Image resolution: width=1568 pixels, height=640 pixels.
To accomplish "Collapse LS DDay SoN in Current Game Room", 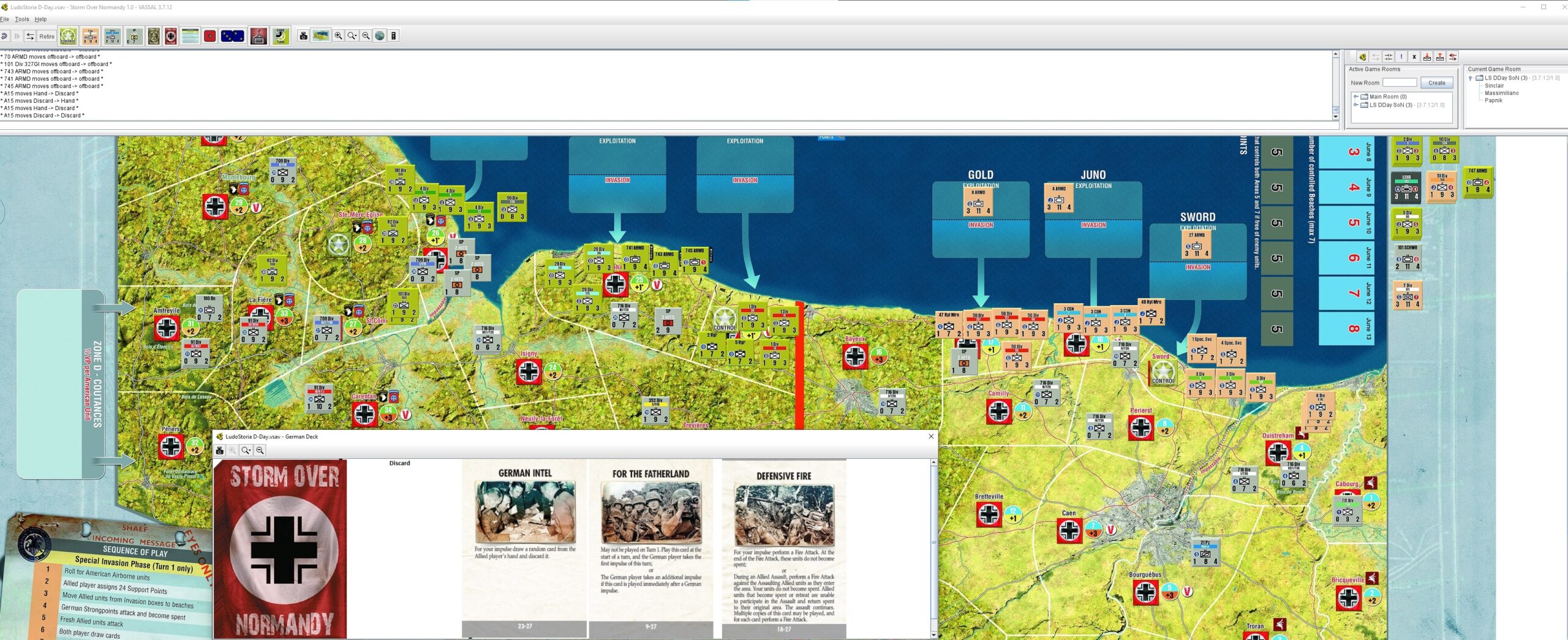I will coord(1471,78).
